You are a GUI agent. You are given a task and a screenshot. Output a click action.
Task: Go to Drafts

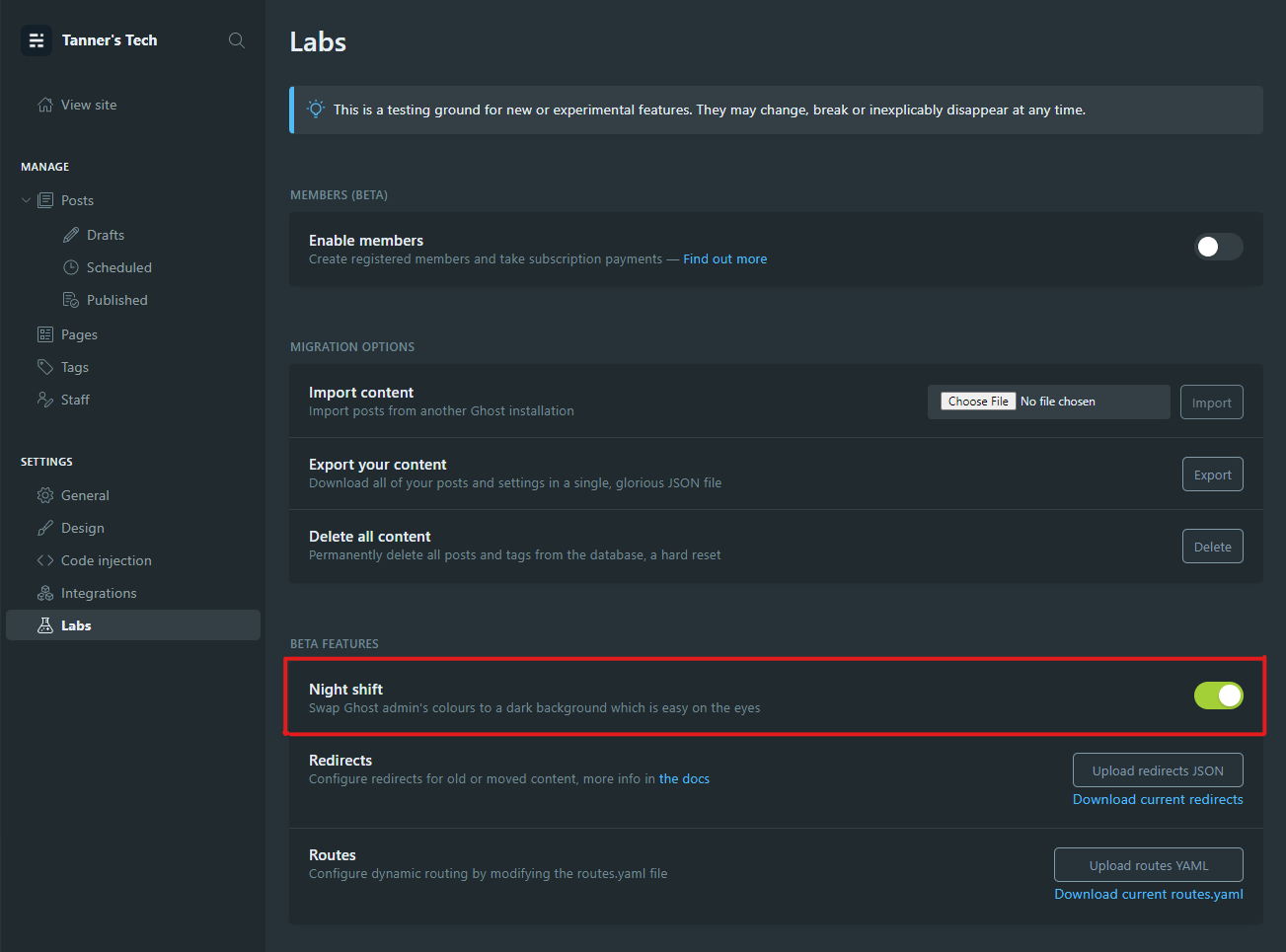106,235
